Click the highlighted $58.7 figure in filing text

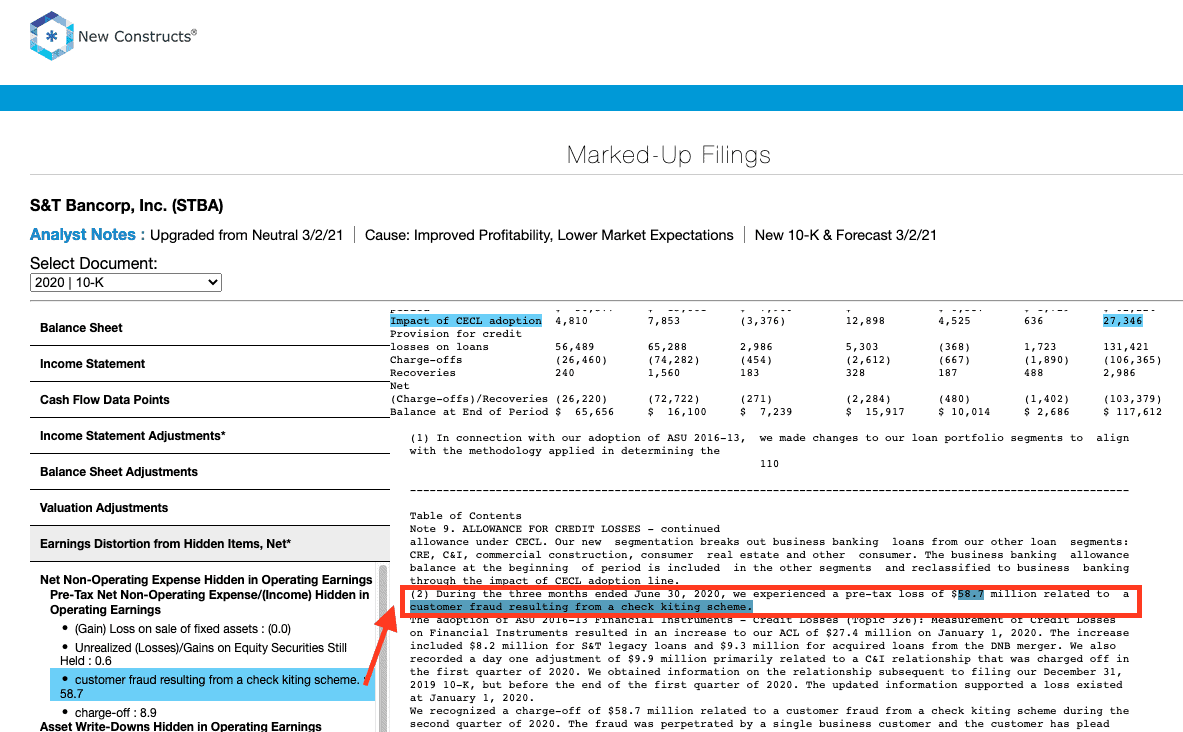971,594
